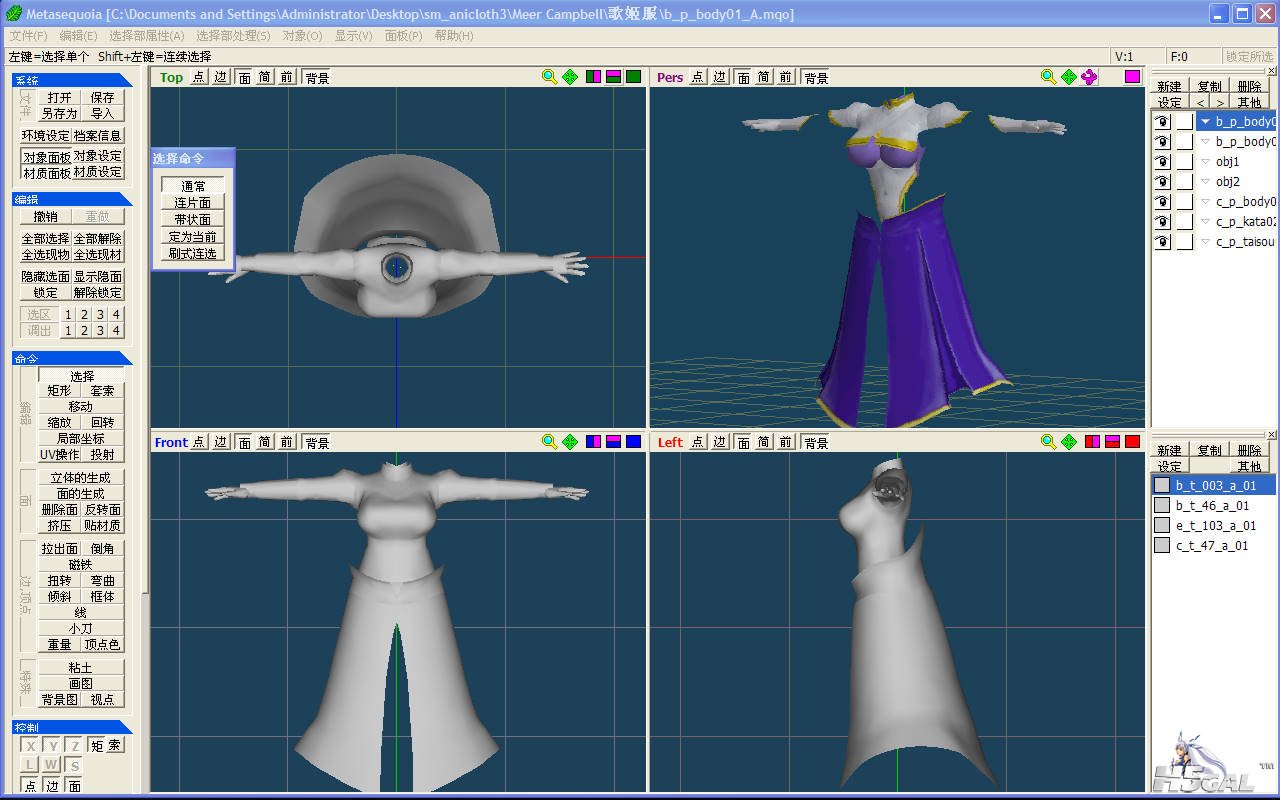This screenshot has width=1280, height=800.
Task: Click the zoom magnifier icon in Top view
Action: click(549, 77)
